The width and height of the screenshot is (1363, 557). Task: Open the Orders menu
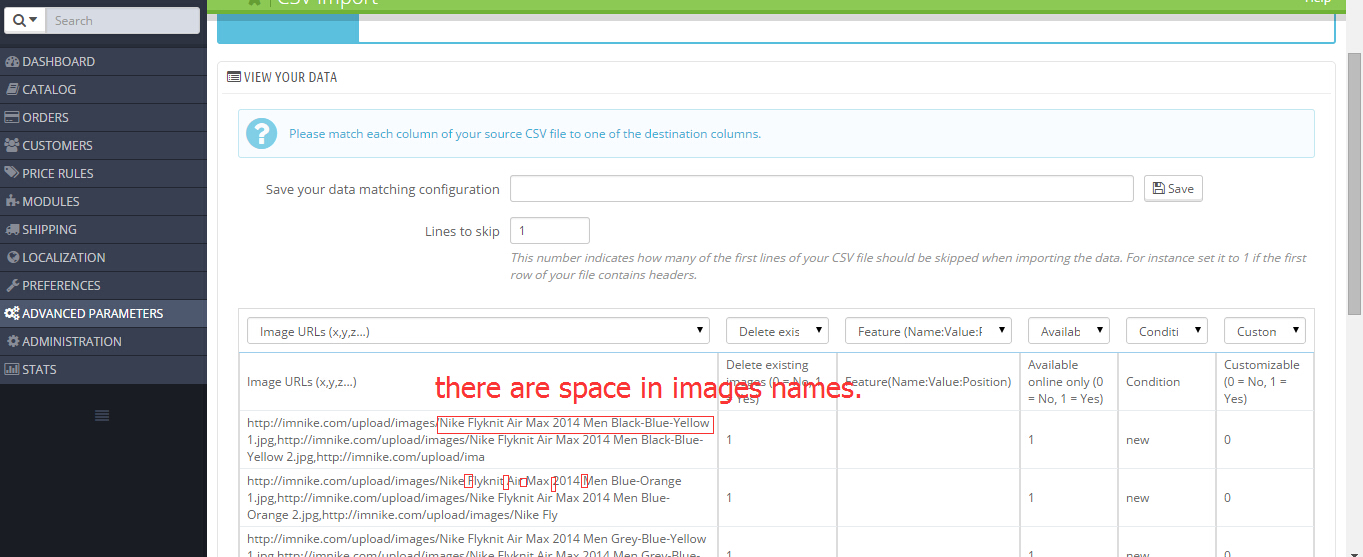[x=103, y=118]
